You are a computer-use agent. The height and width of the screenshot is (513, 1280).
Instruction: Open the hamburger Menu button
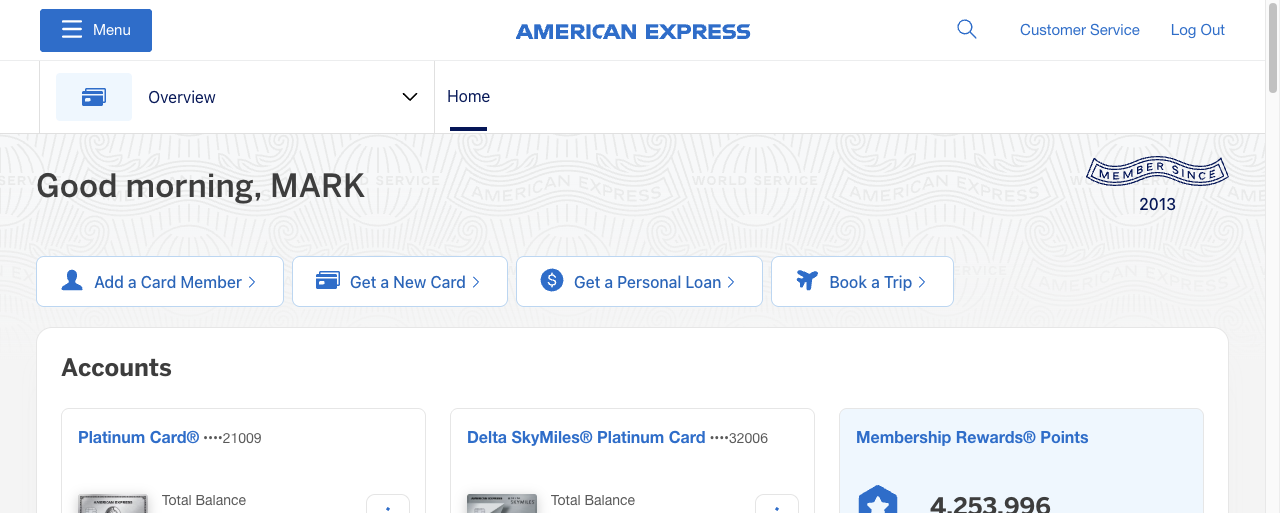tap(96, 30)
